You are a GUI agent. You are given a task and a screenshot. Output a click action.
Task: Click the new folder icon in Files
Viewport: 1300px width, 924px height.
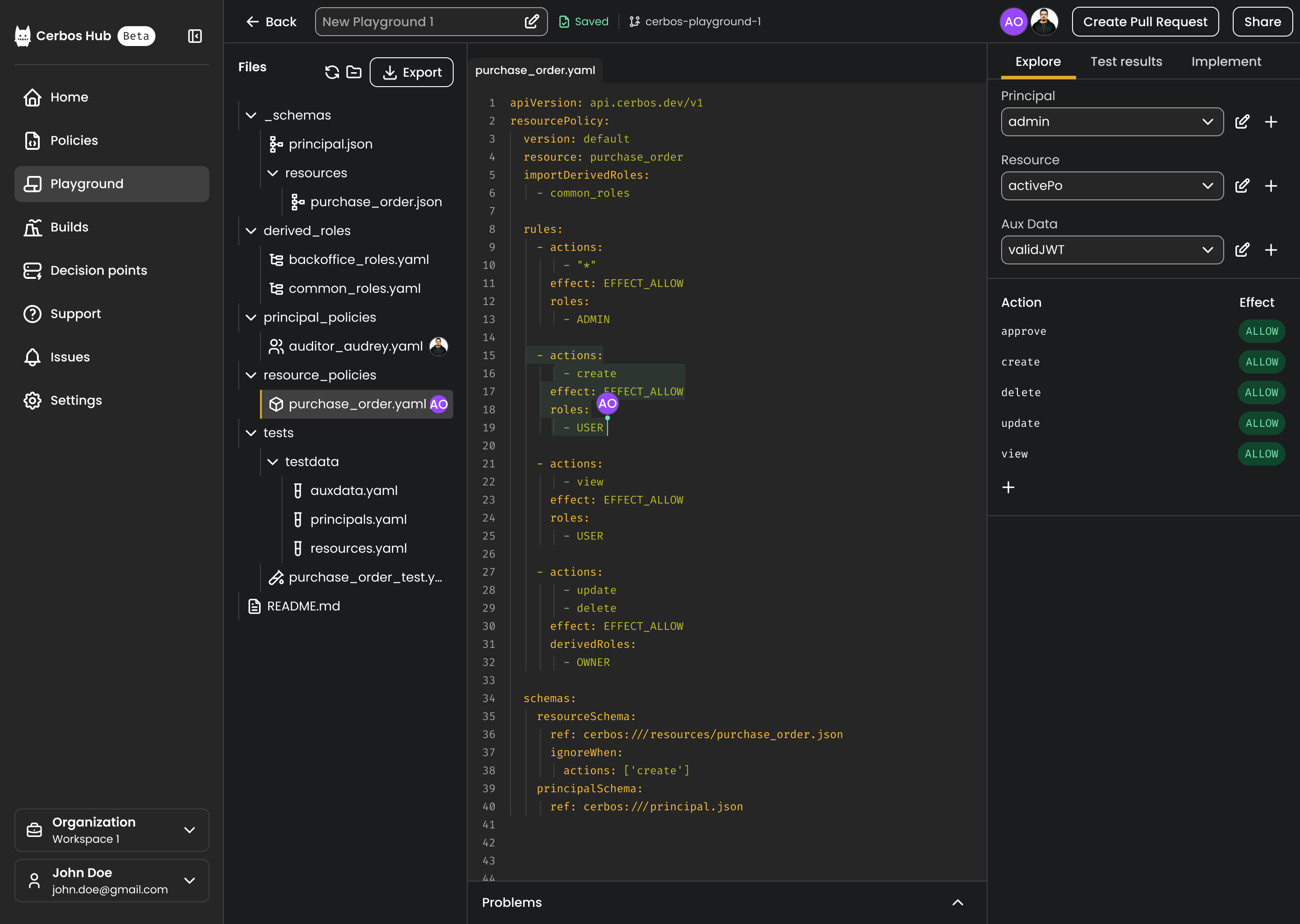354,72
